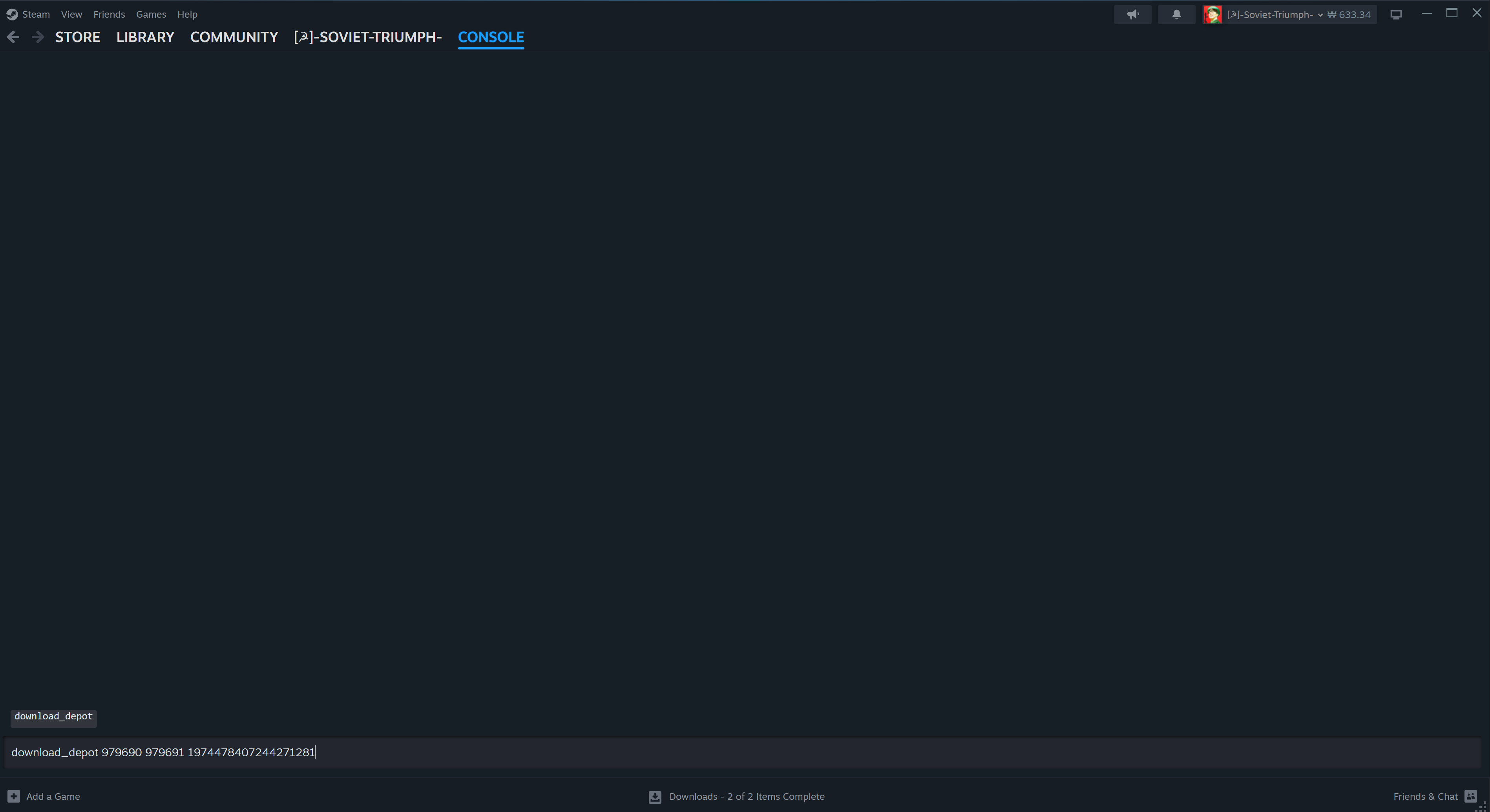The height and width of the screenshot is (812, 1490).
Task: Close the Steam window
Action: 1477,13
